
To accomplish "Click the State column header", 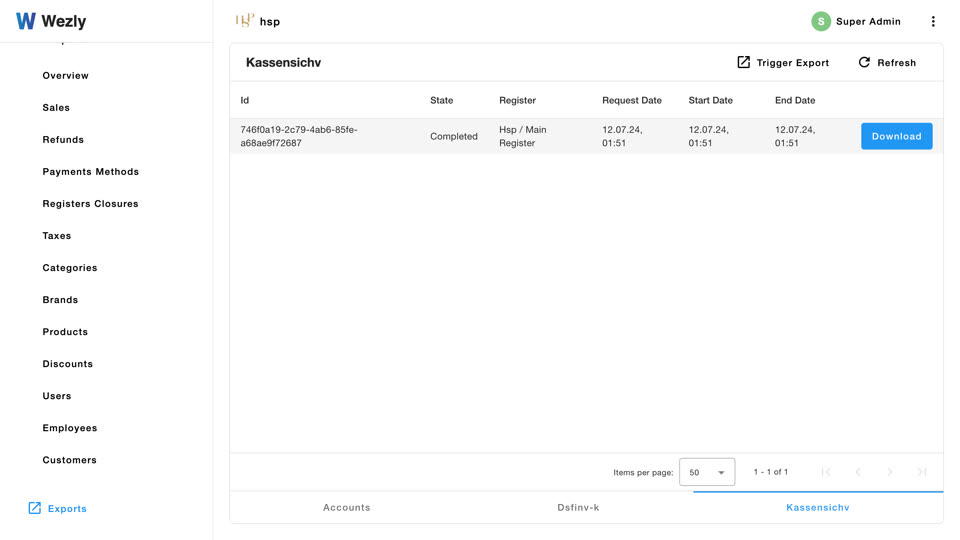I will (x=441, y=100).
